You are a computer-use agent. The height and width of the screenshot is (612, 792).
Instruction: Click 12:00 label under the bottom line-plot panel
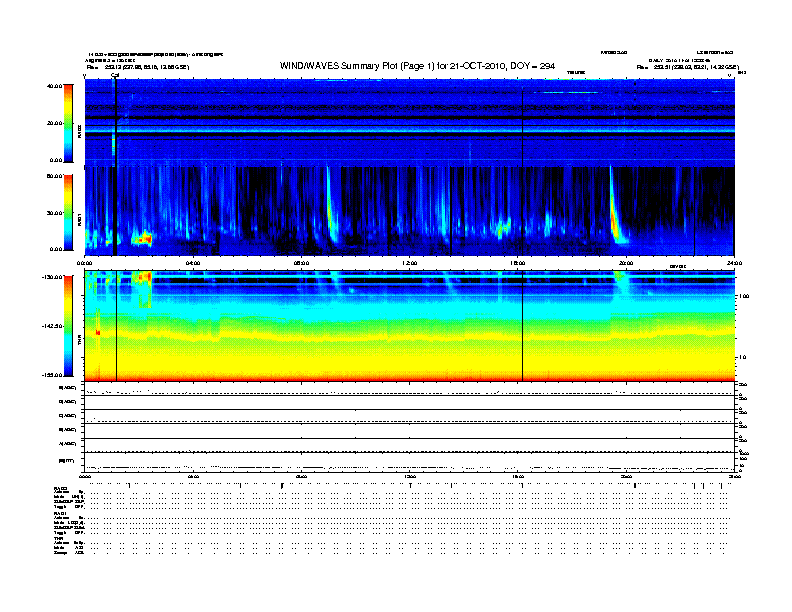click(410, 476)
